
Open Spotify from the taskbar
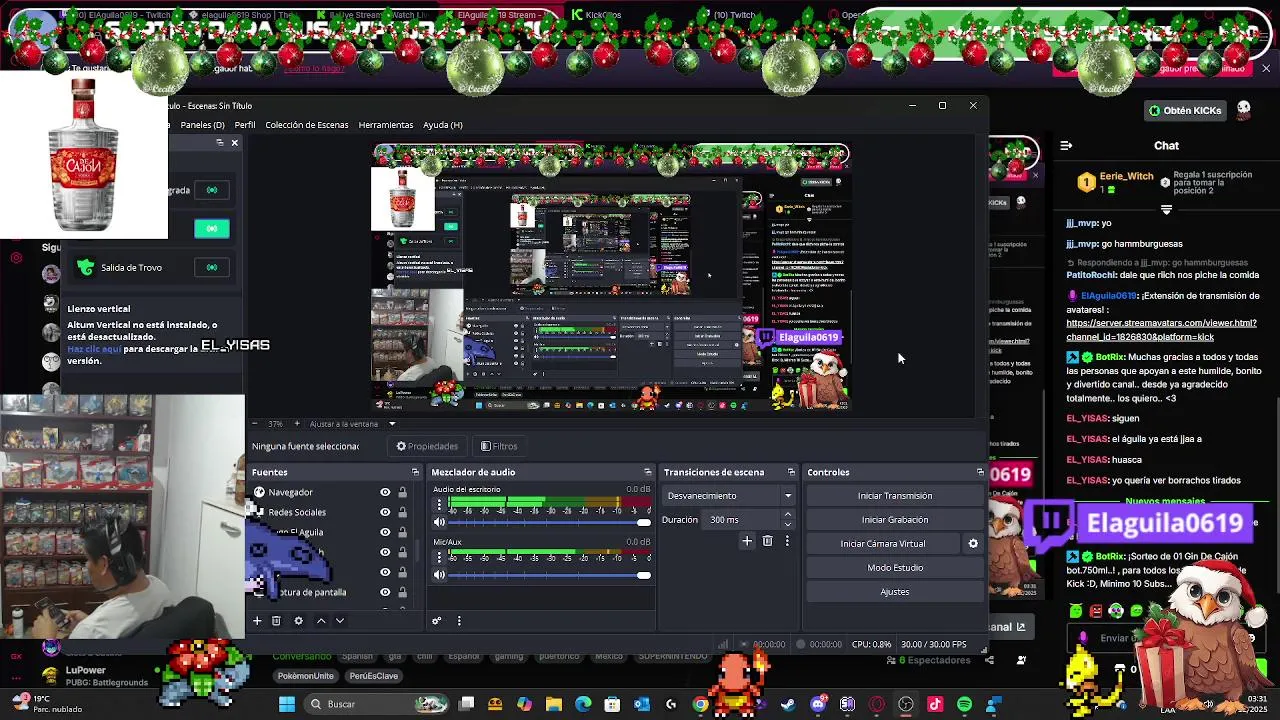tap(964, 704)
